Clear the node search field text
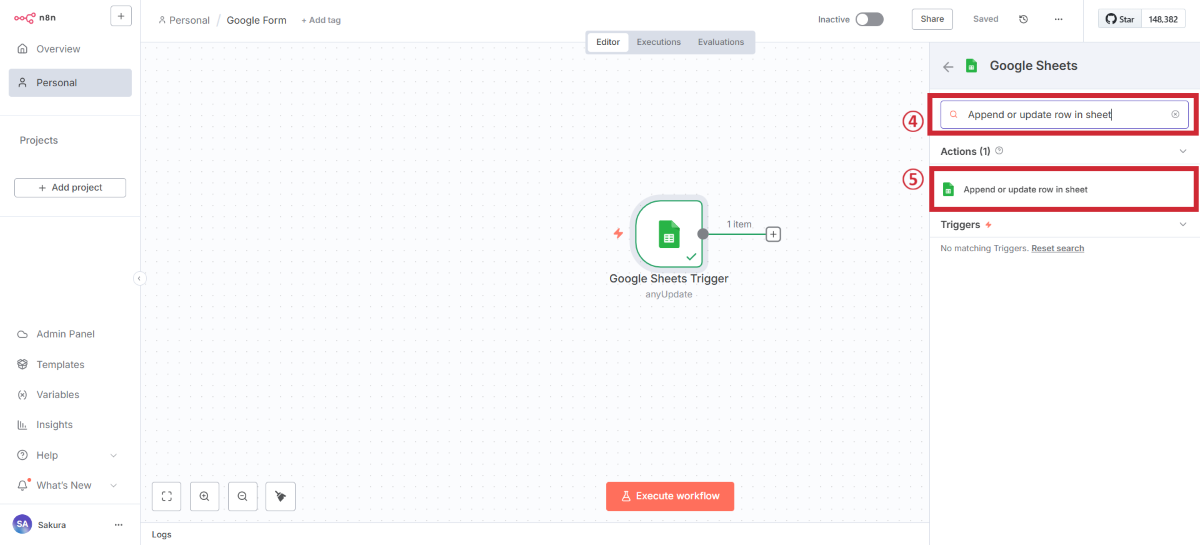This screenshot has width=1200, height=545. pyautogui.click(x=1175, y=115)
